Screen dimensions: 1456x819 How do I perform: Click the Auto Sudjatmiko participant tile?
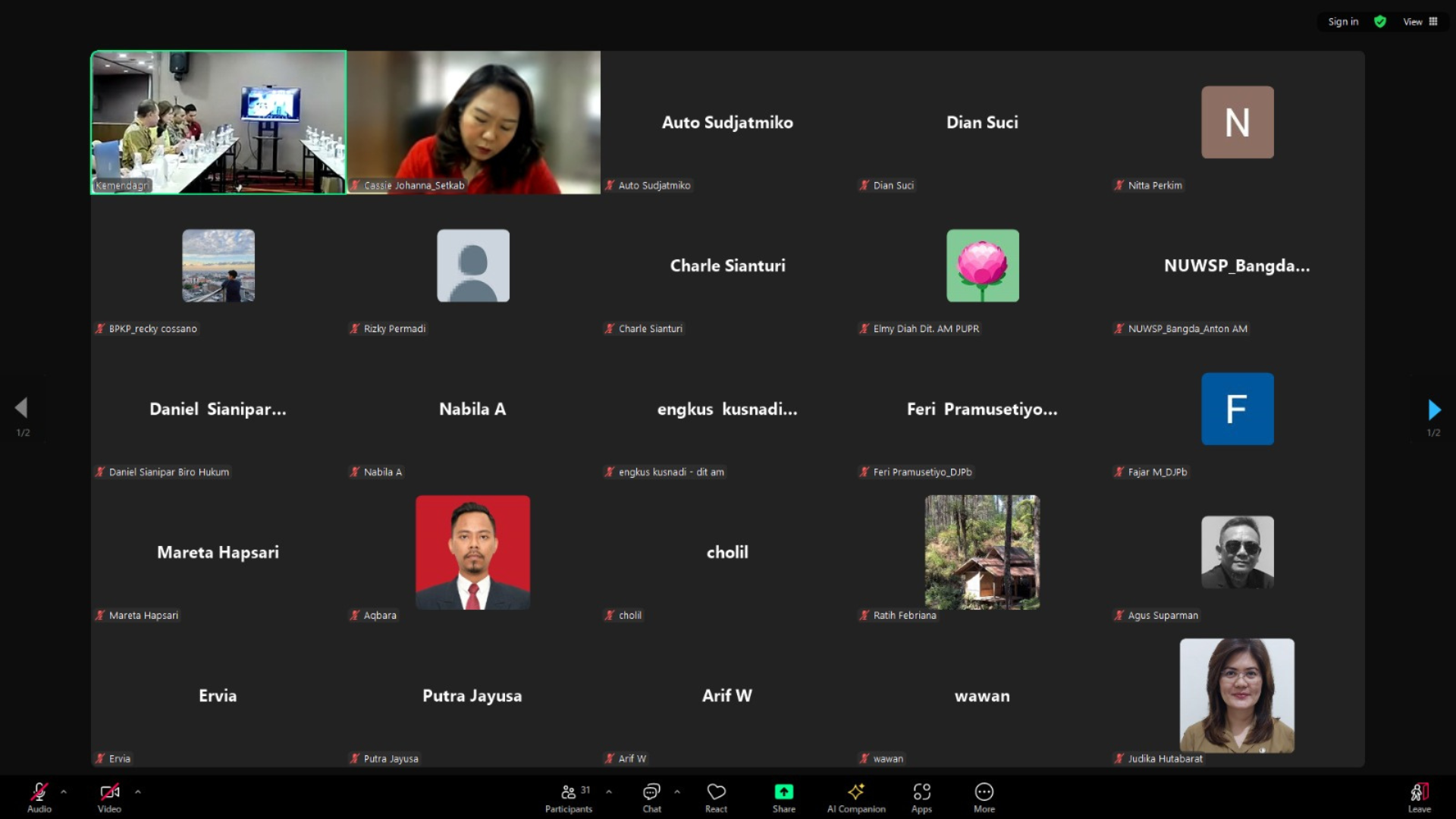[x=727, y=122]
